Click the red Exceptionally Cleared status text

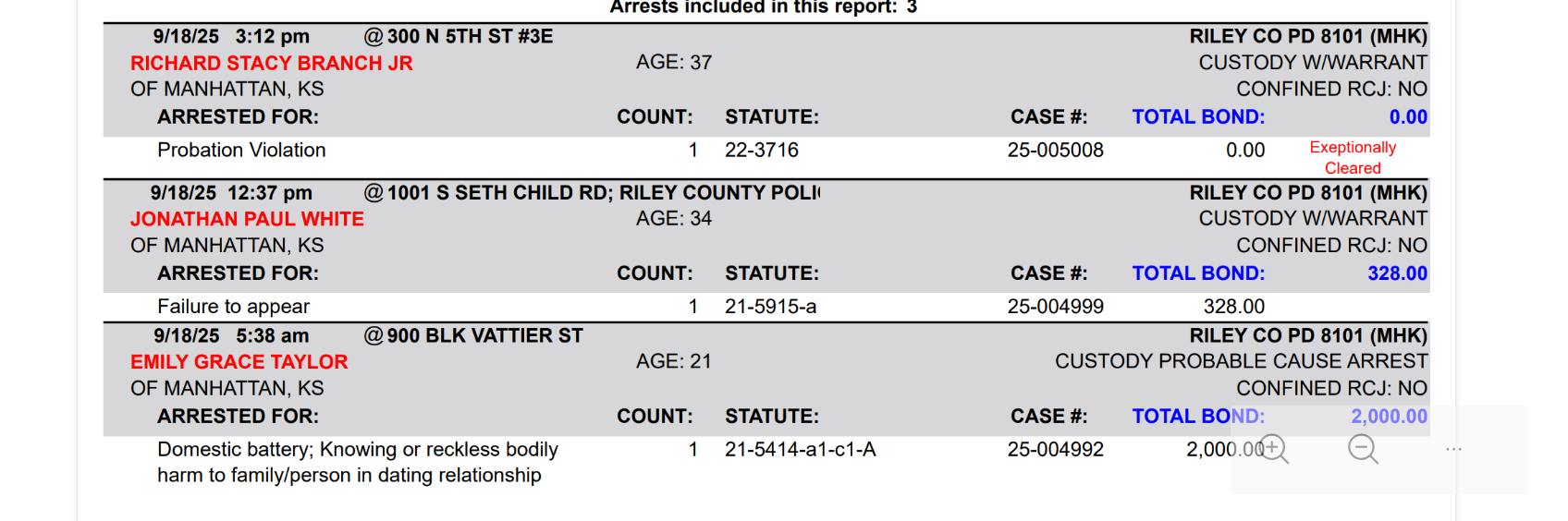[x=1352, y=158]
